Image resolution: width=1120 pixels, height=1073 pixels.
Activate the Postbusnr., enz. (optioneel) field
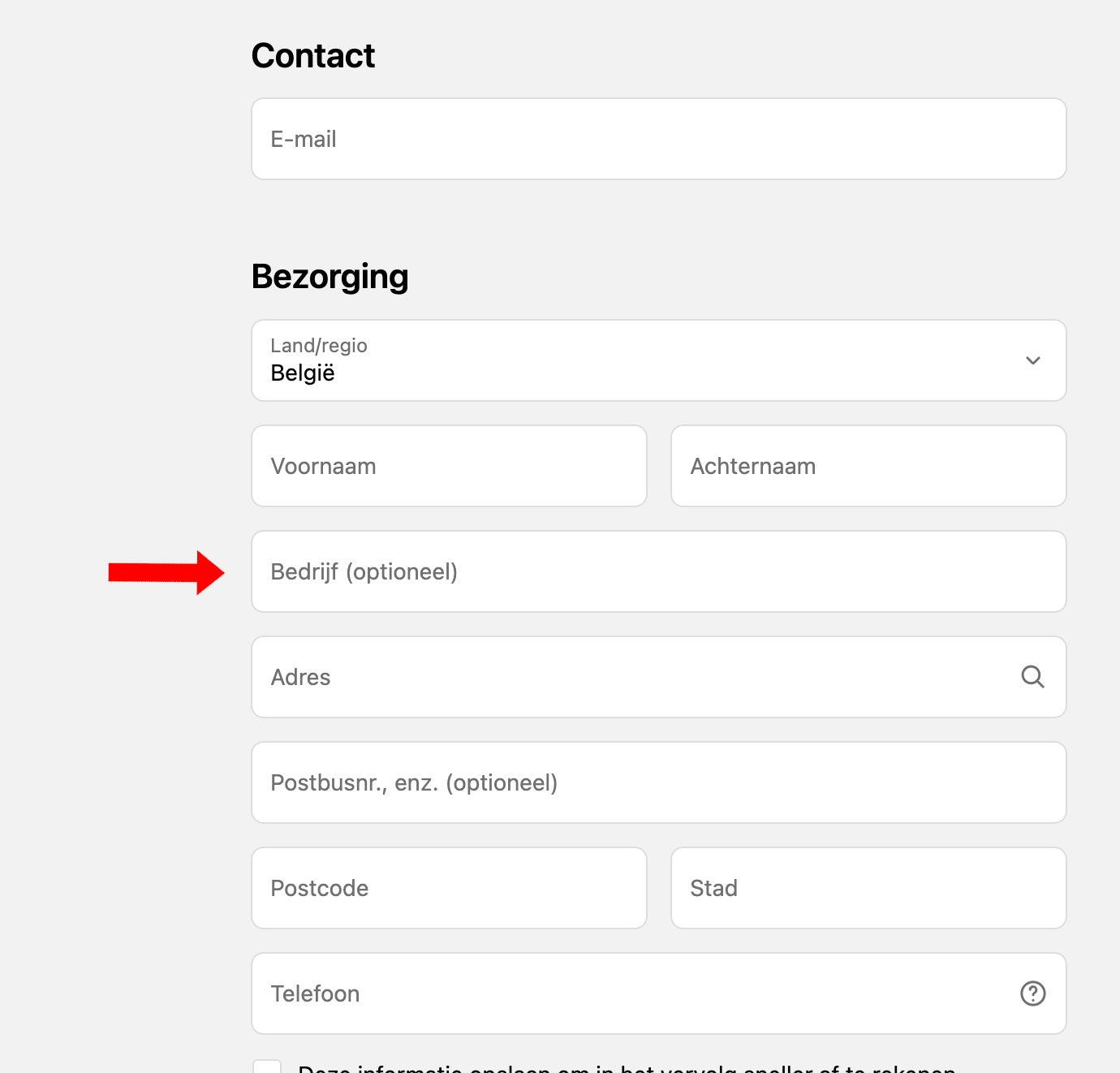[658, 782]
